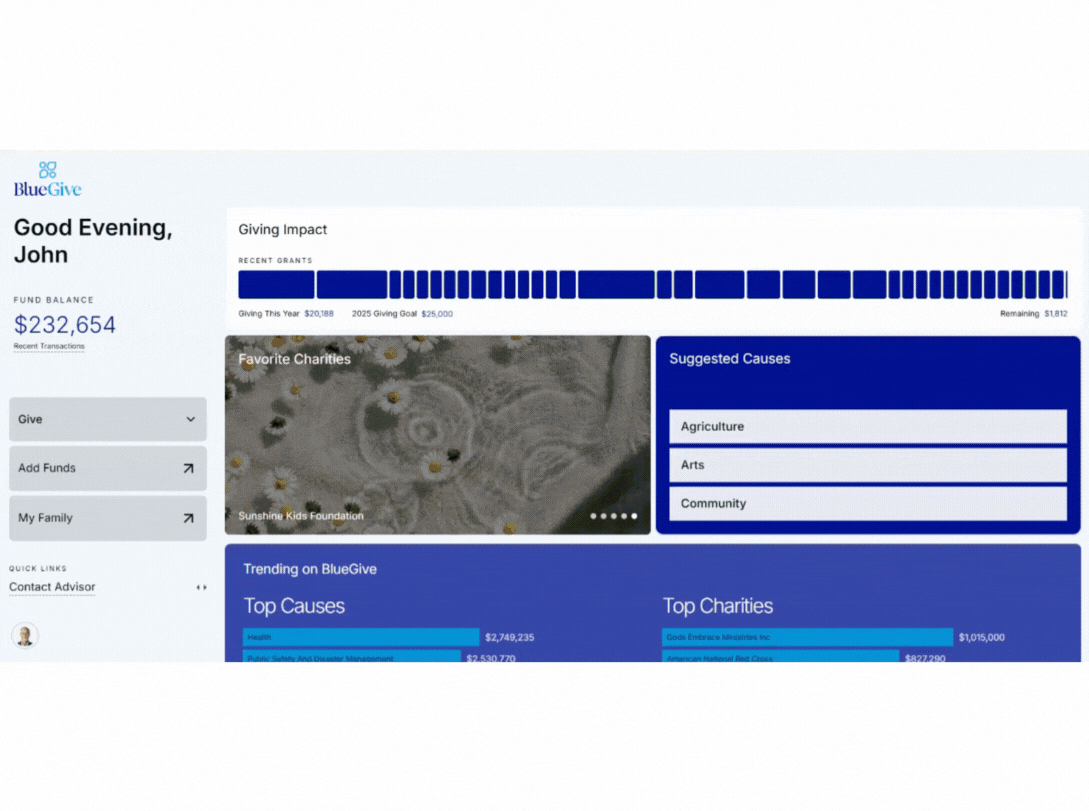Select Agriculture in Suggested Causes
Viewport: 1089px width, 811px height.
867,426
